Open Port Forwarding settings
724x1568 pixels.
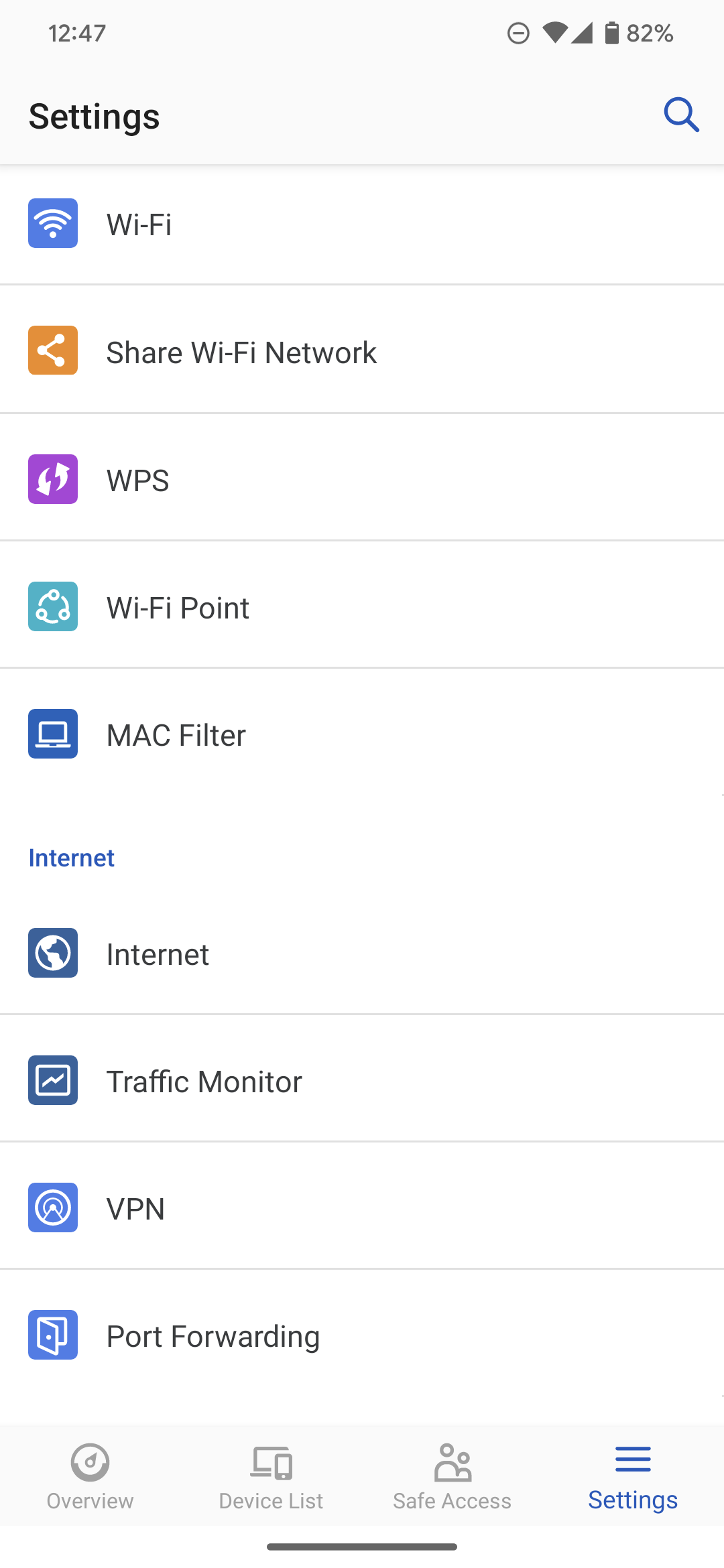(x=213, y=1336)
